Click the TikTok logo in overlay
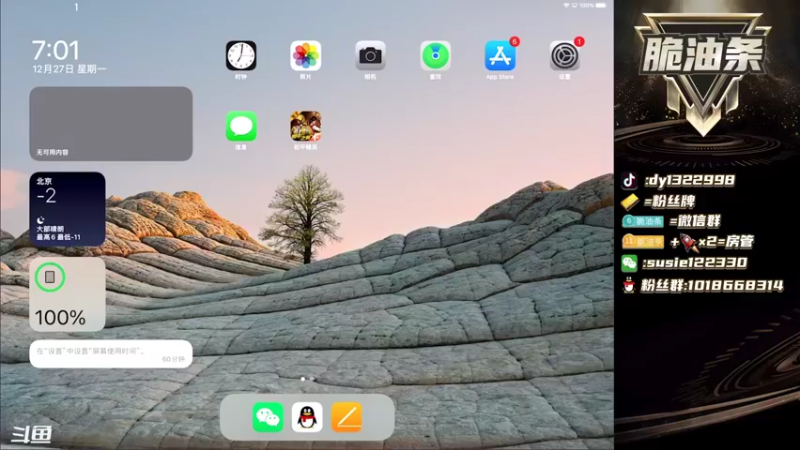The width and height of the screenshot is (800, 450). [x=630, y=180]
